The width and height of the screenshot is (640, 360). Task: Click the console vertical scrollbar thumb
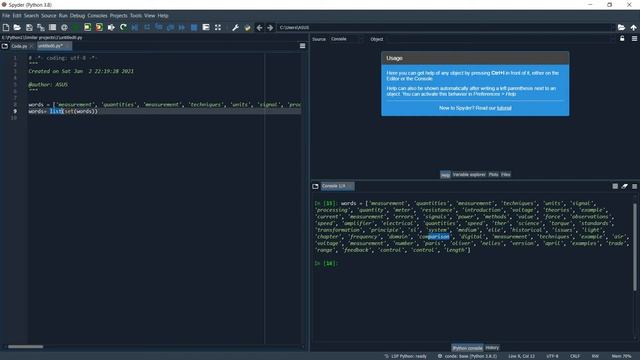coord(635,247)
